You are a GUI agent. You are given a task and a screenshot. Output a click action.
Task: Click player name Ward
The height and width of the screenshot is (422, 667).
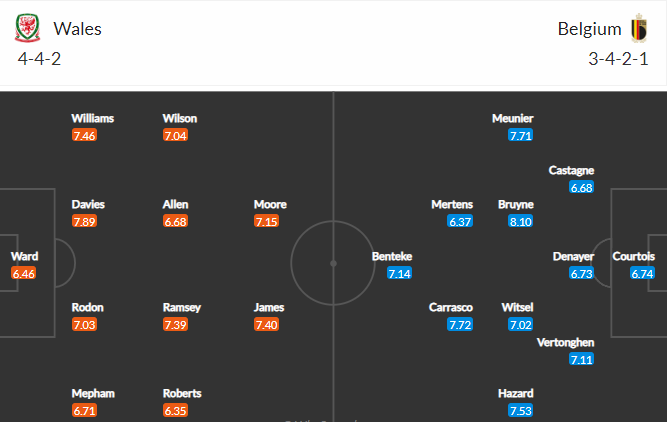[x=24, y=256]
